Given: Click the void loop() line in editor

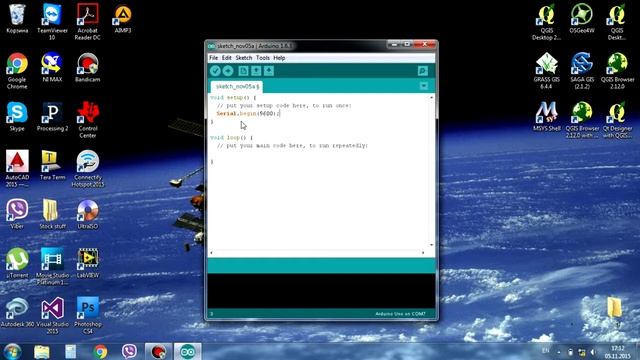Looking at the screenshot, I should pos(231,138).
